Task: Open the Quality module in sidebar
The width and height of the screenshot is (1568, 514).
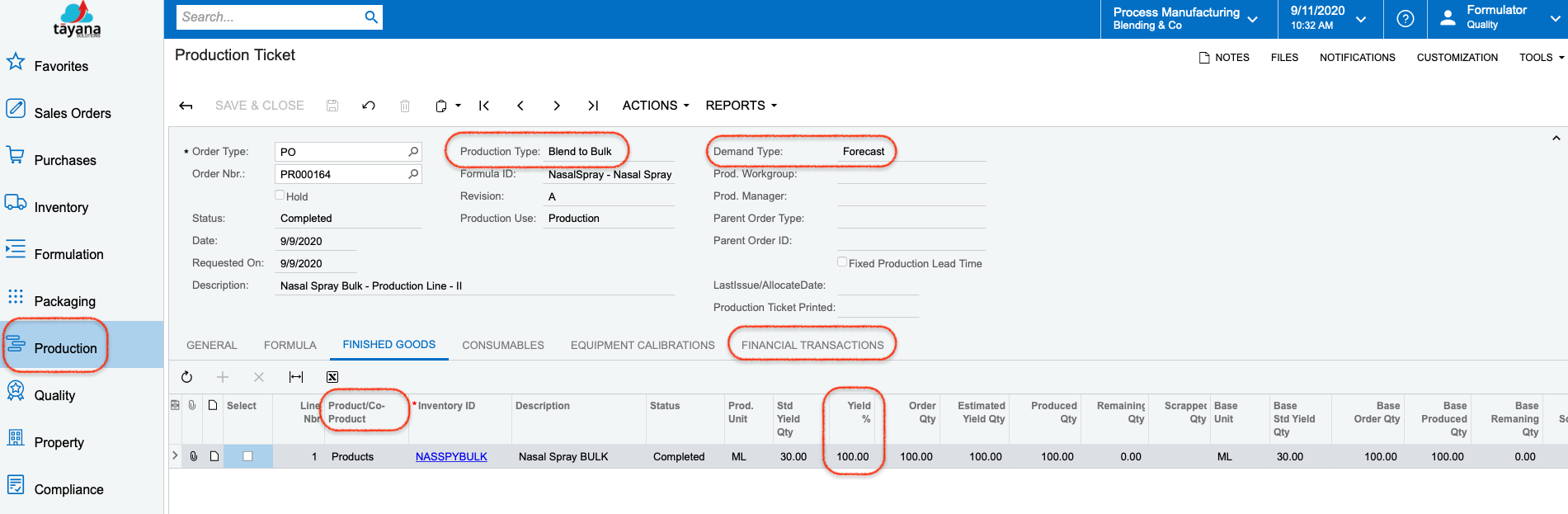Action: 54,395
